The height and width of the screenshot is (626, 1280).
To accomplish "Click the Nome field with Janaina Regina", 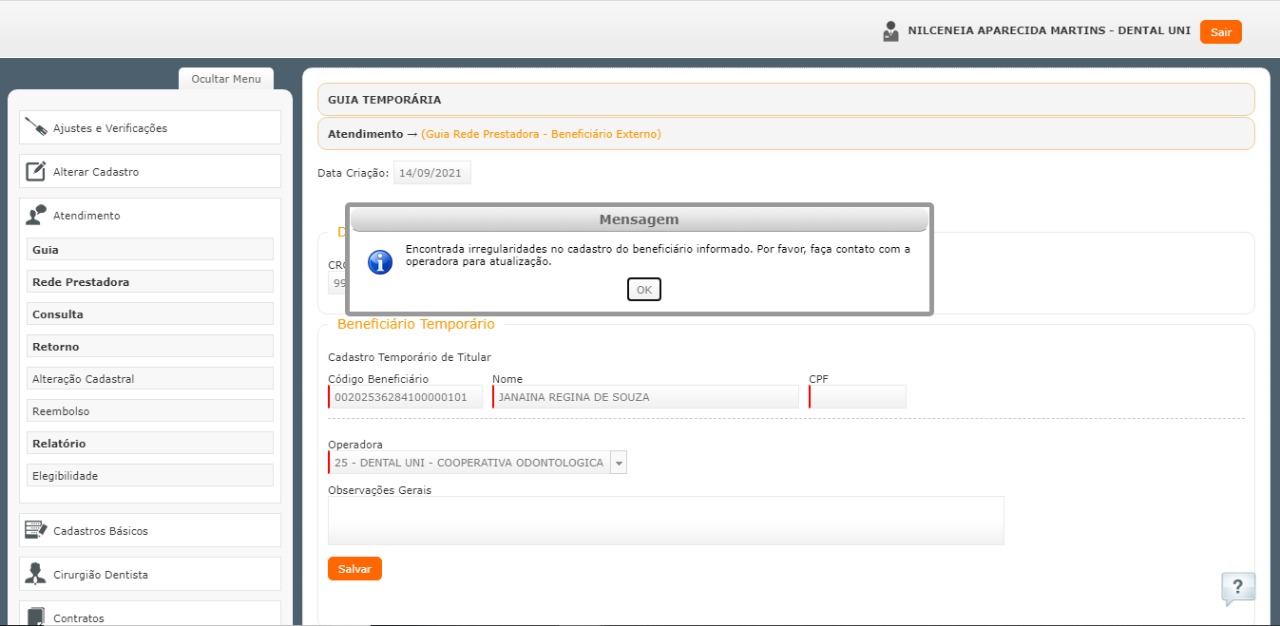I will 646,397.
